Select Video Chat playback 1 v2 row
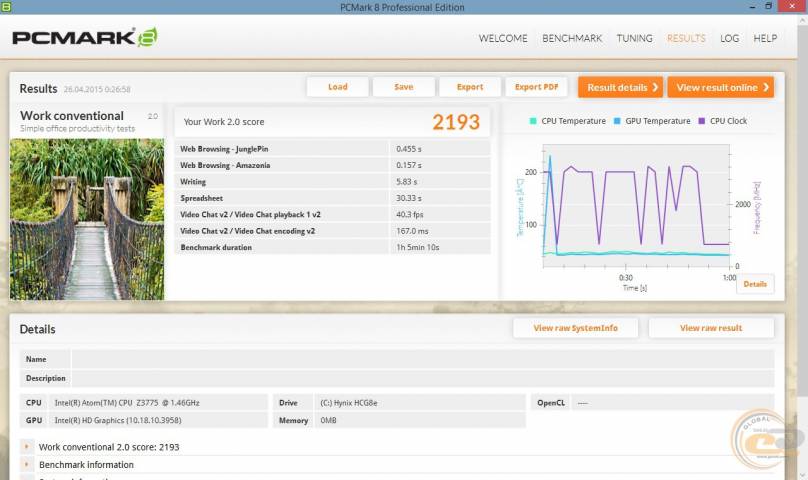Viewport: 808px width, 480px height. pyautogui.click(x=332, y=214)
